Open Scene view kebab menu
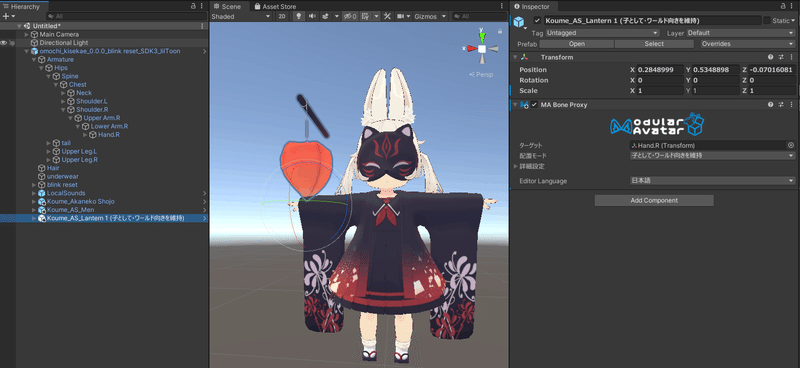This screenshot has width=800, height=368. pos(503,6)
